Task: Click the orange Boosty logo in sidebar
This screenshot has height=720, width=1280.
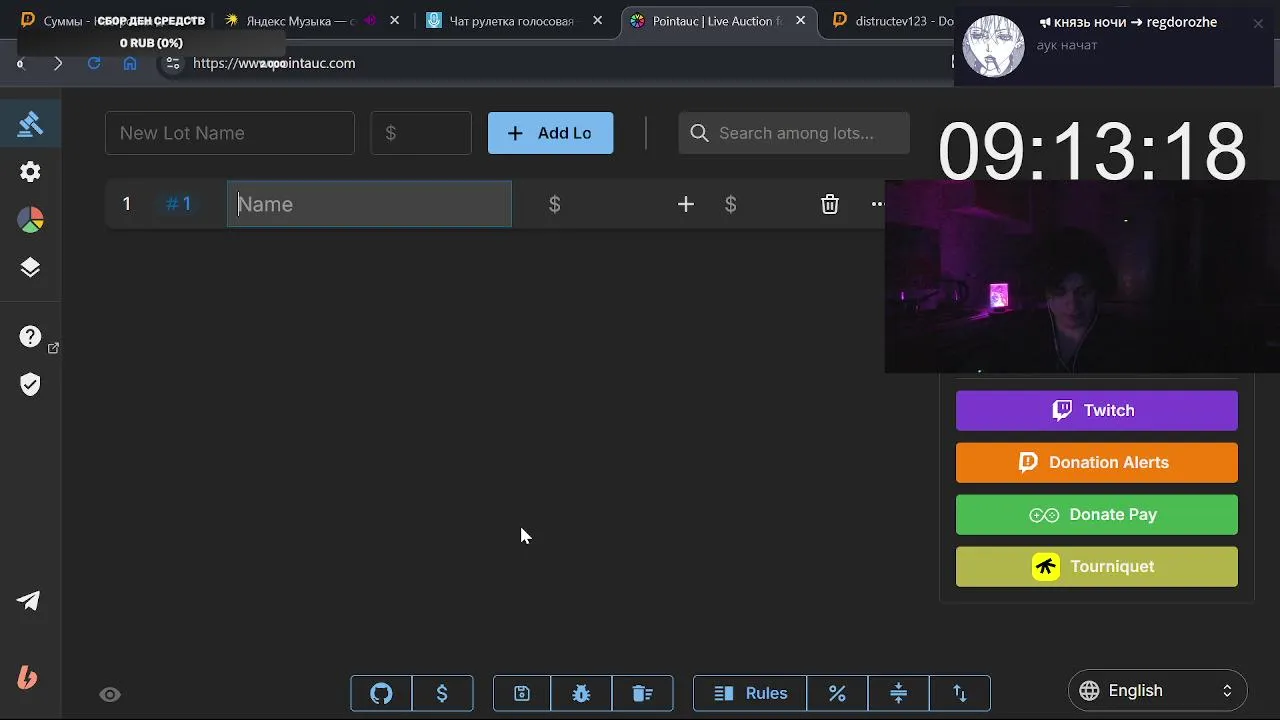Action: coord(28,678)
